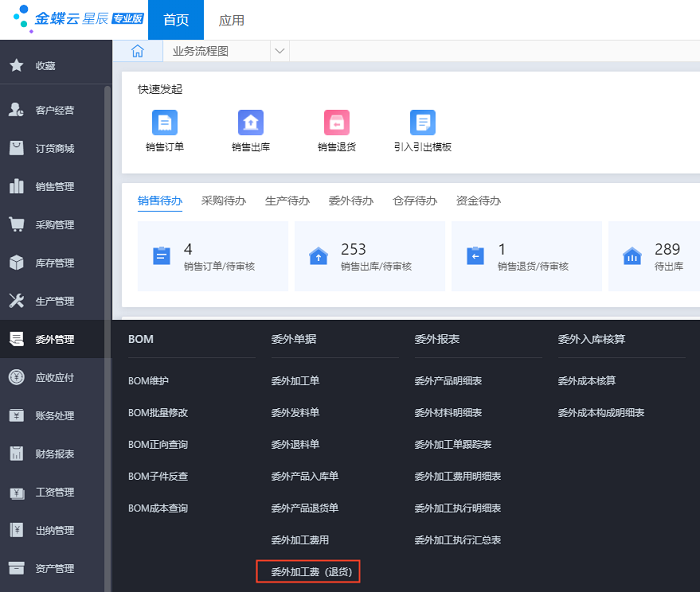Open the 销售订单 quick launch icon
Screen dimensions: 700x592
164,123
